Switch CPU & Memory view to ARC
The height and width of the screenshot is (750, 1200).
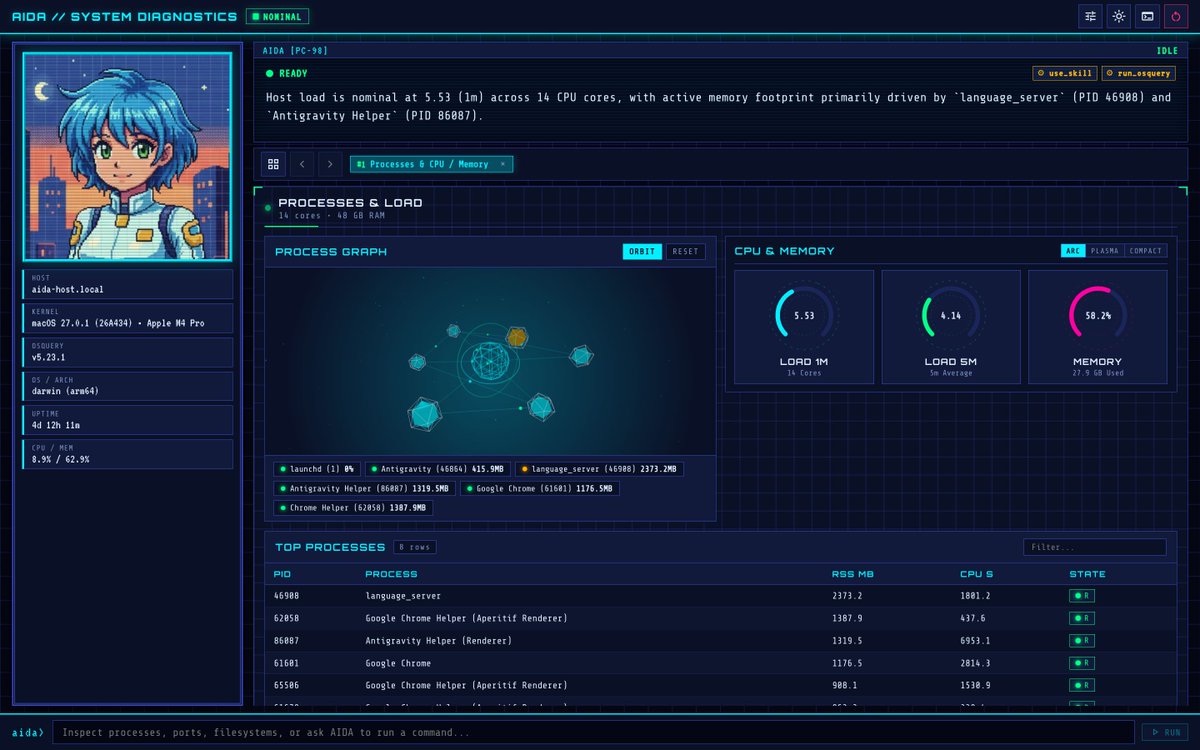click(x=1072, y=251)
